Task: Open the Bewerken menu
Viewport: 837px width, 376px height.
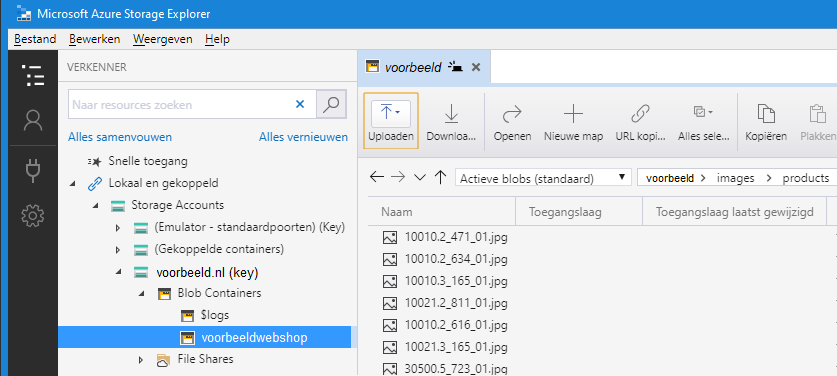Action: (94, 39)
